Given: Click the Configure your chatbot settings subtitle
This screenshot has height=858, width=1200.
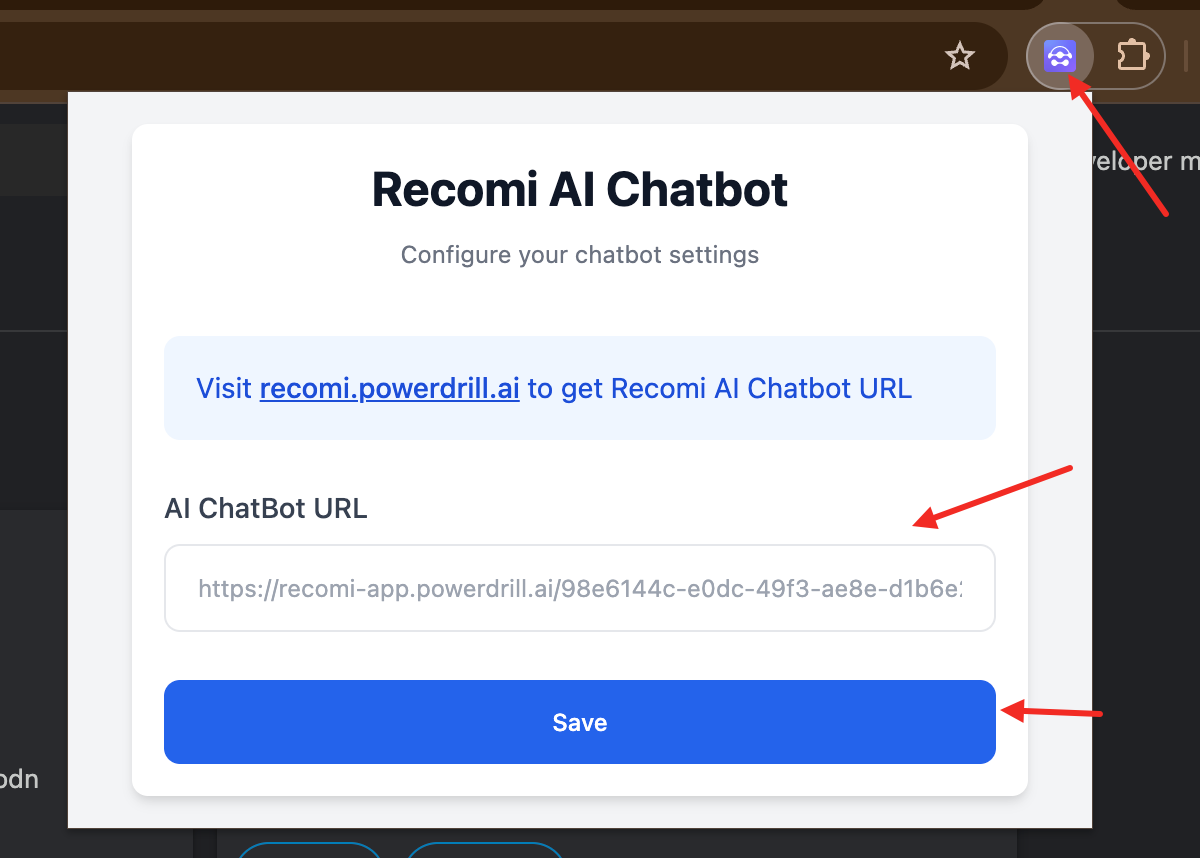Looking at the screenshot, I should pos(580,255).
